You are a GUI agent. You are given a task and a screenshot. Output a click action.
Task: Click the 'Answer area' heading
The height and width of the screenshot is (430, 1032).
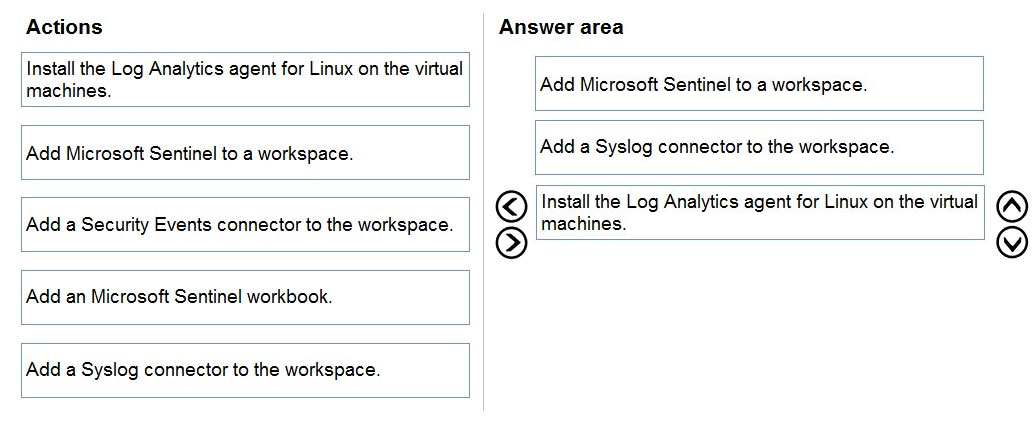(561, 27)
